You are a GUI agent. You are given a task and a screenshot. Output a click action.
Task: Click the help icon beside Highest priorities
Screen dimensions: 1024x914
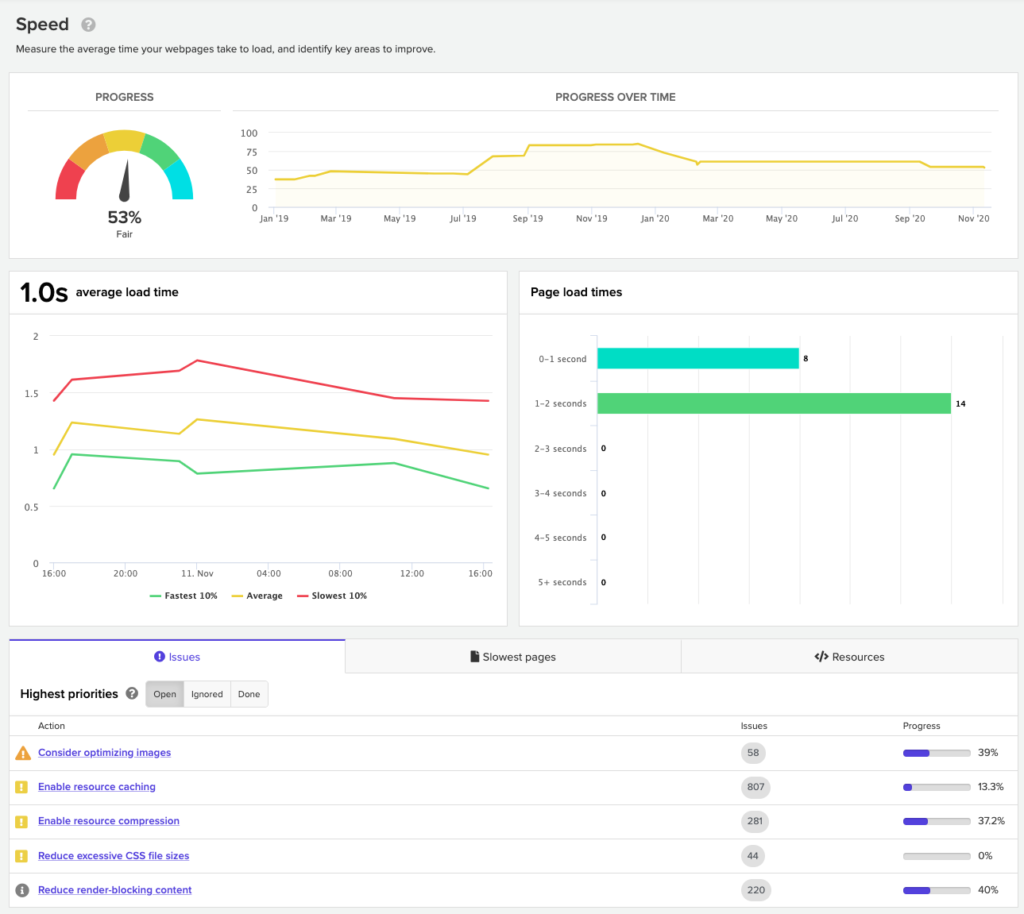[x=132, y=693]
